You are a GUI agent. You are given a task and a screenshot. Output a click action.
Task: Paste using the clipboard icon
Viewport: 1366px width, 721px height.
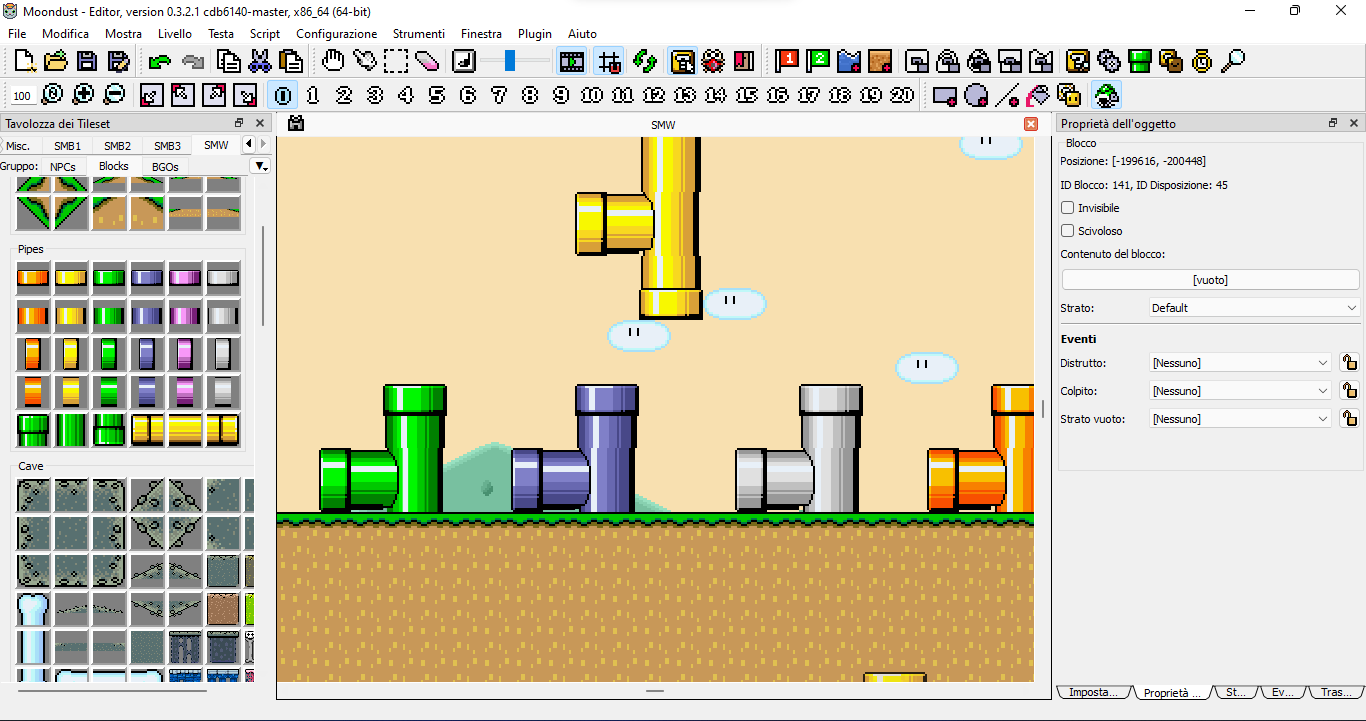[x=291, y=61]
